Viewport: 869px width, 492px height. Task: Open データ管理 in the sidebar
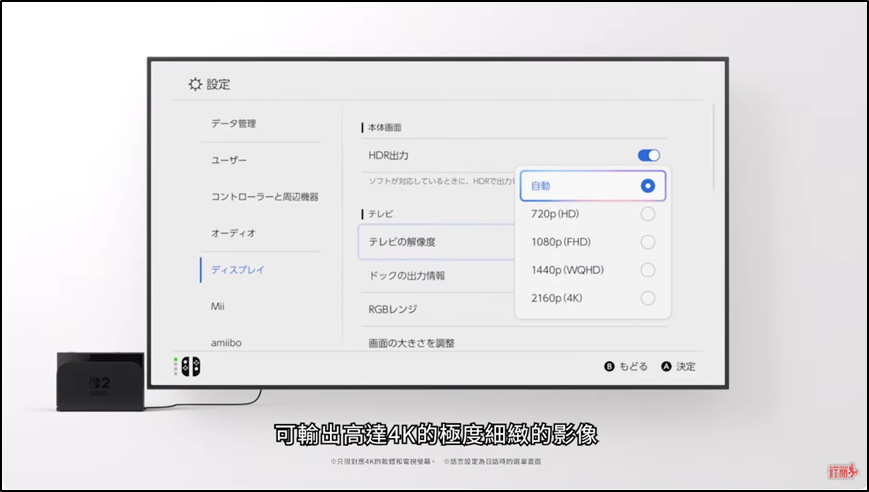tap(233, 124)
